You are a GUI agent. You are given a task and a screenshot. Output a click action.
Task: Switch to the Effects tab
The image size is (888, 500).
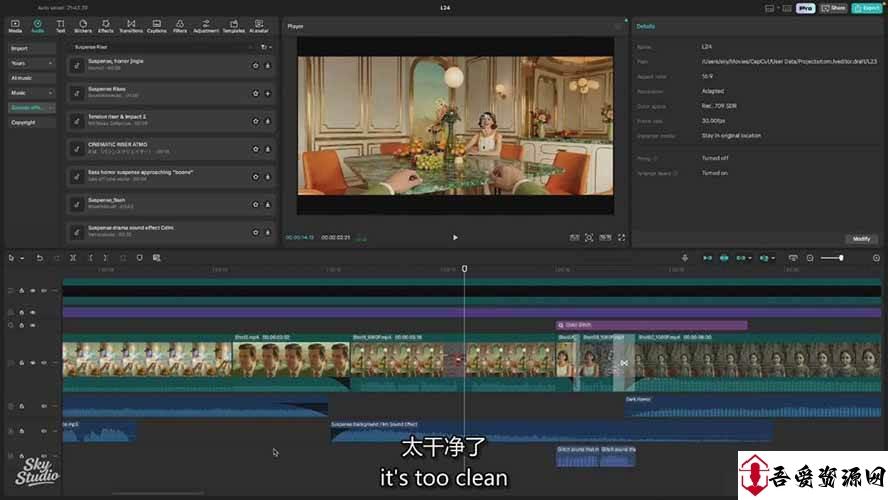[106, 25]
